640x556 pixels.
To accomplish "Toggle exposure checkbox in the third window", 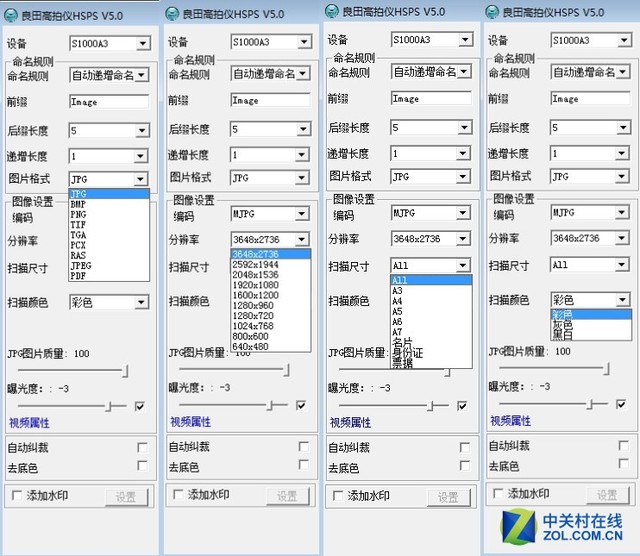I will pyautogui.click(x=462, y=406).
